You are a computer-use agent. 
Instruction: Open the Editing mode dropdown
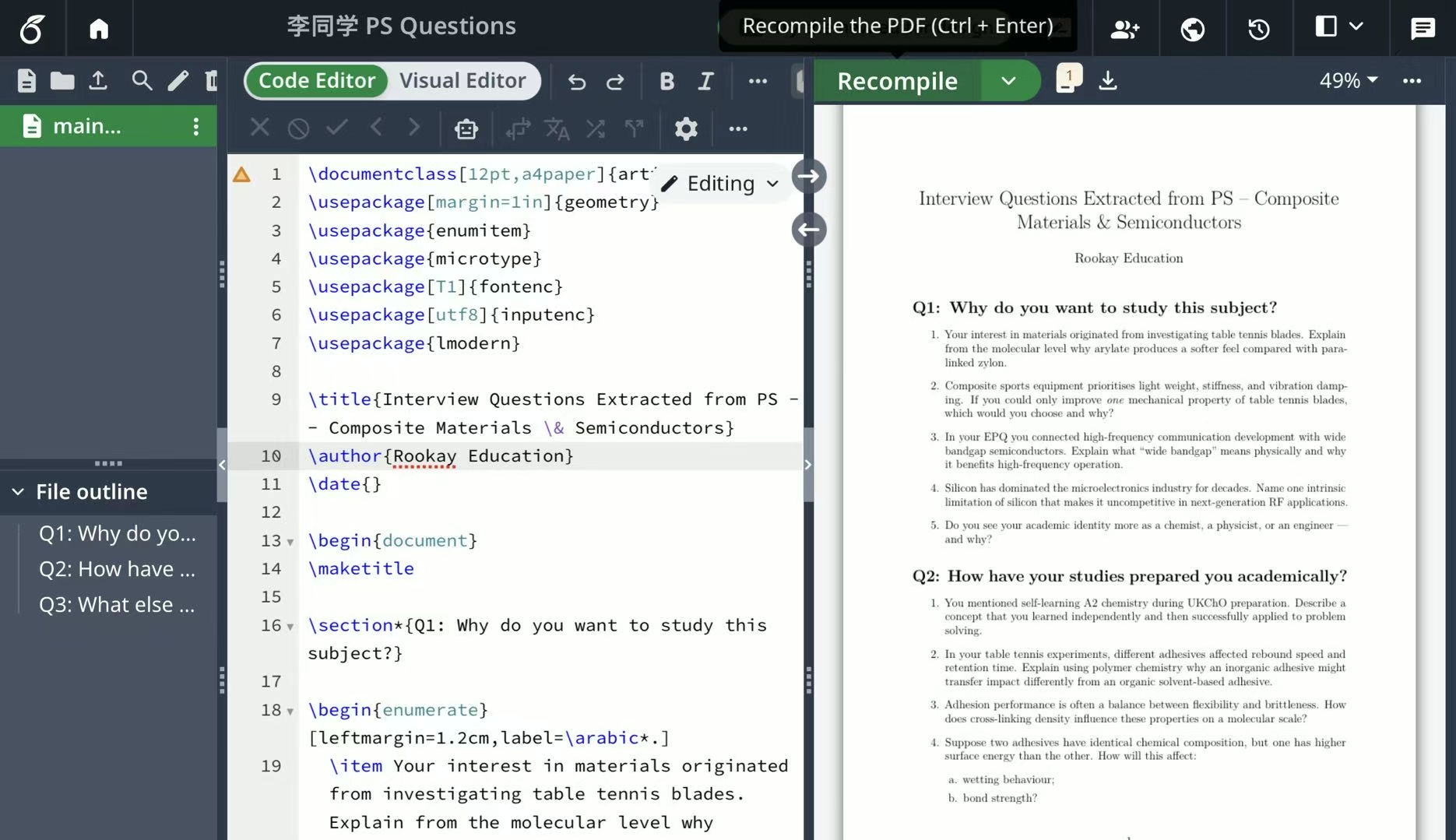[x=720, y=184]
